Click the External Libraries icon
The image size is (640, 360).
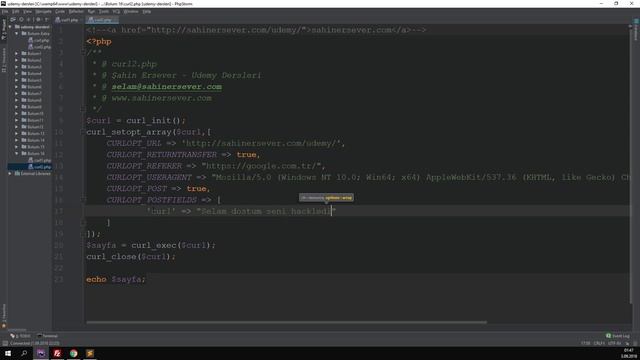coord(18,173)
